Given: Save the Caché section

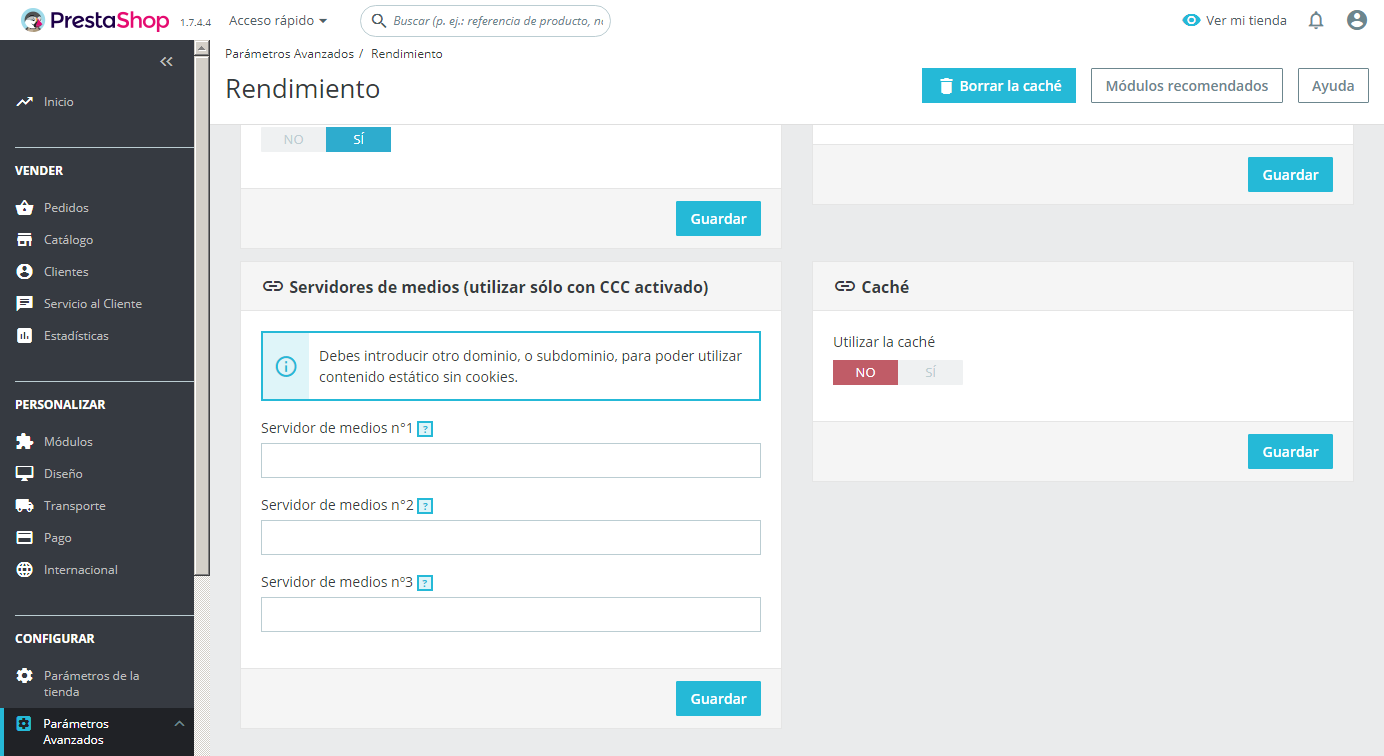Looking at the screenshot, I should 1290,452.
